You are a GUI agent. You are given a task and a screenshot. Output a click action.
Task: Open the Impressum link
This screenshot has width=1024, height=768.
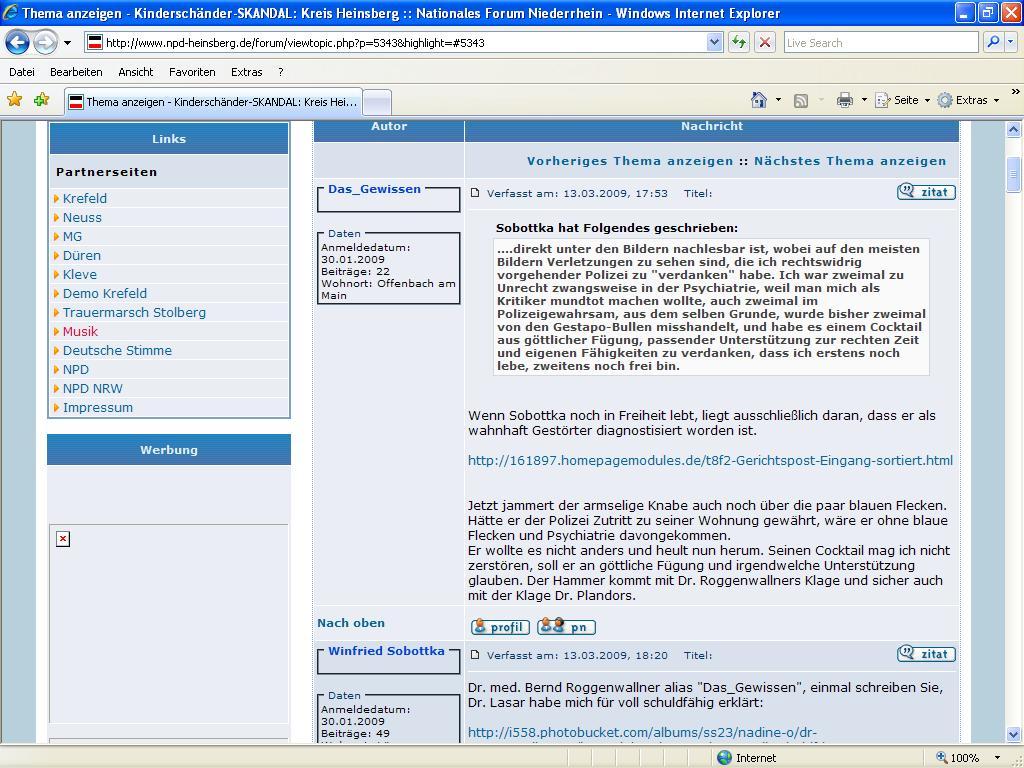97,408
